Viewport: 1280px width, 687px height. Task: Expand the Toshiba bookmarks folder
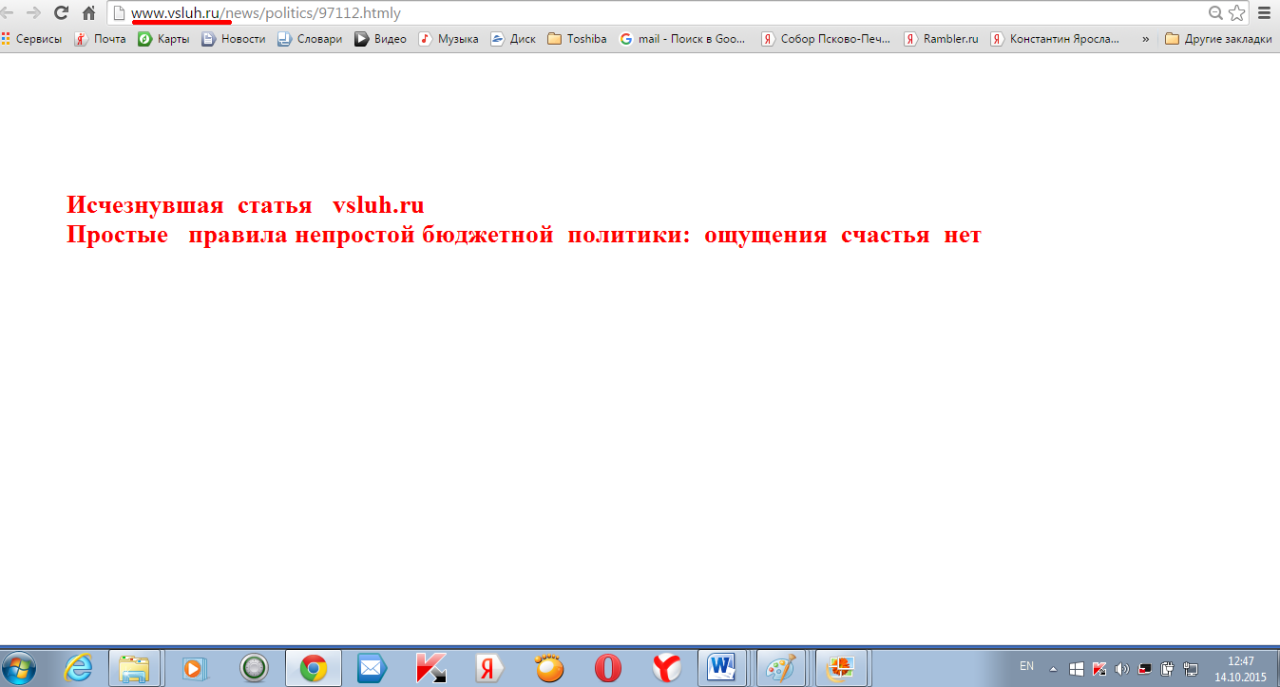(x=577, y=39)
